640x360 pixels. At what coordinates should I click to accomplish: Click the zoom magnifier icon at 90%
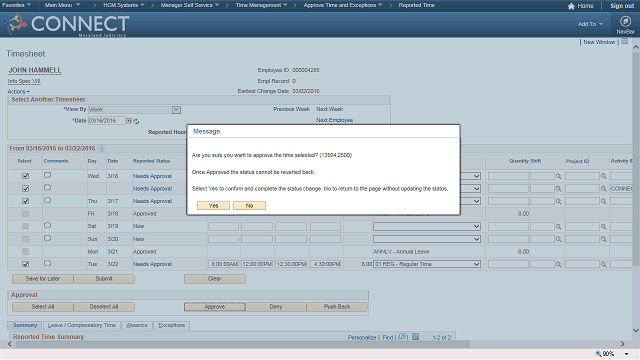coord(598,353)
